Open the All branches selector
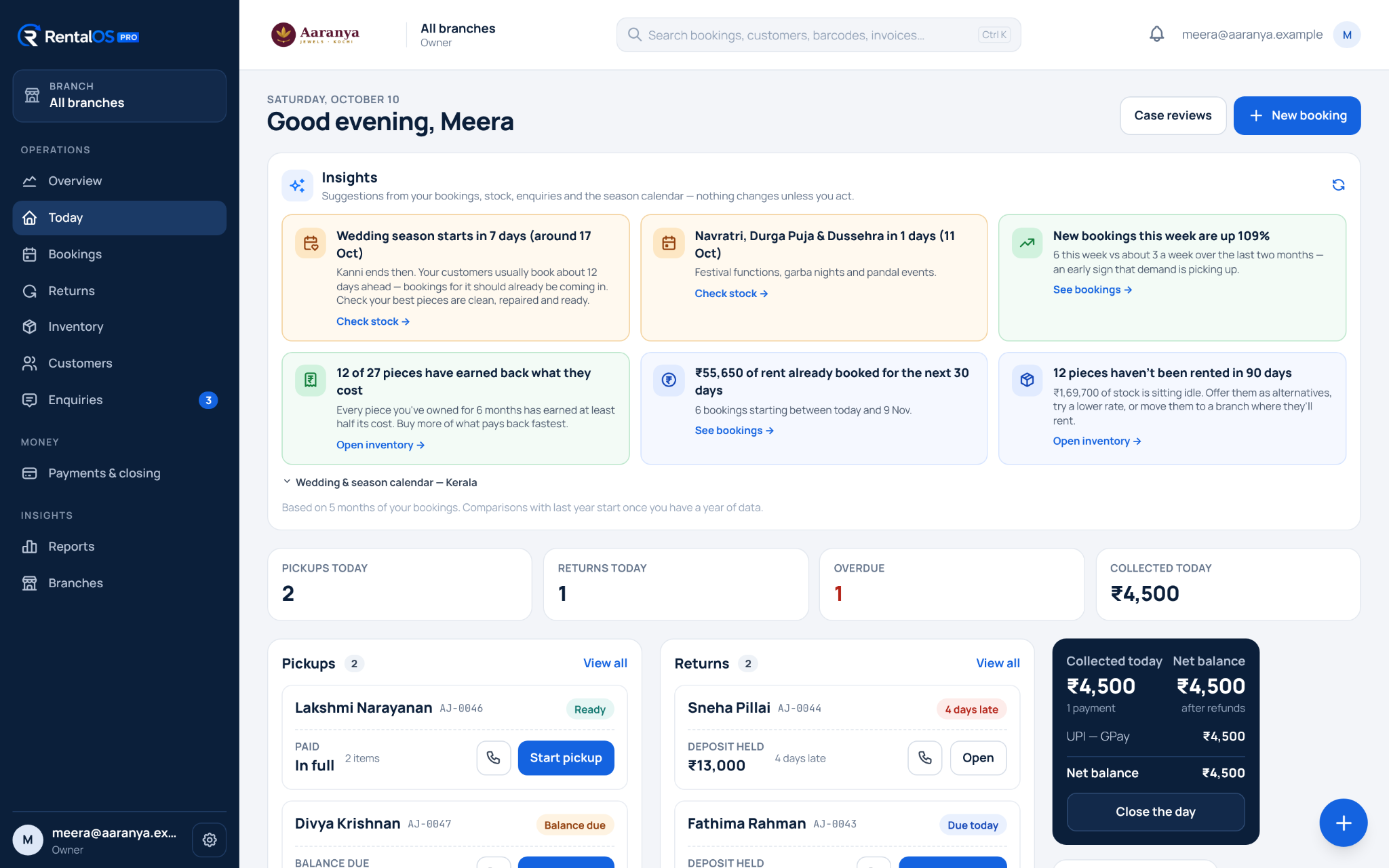 [119, 96]
